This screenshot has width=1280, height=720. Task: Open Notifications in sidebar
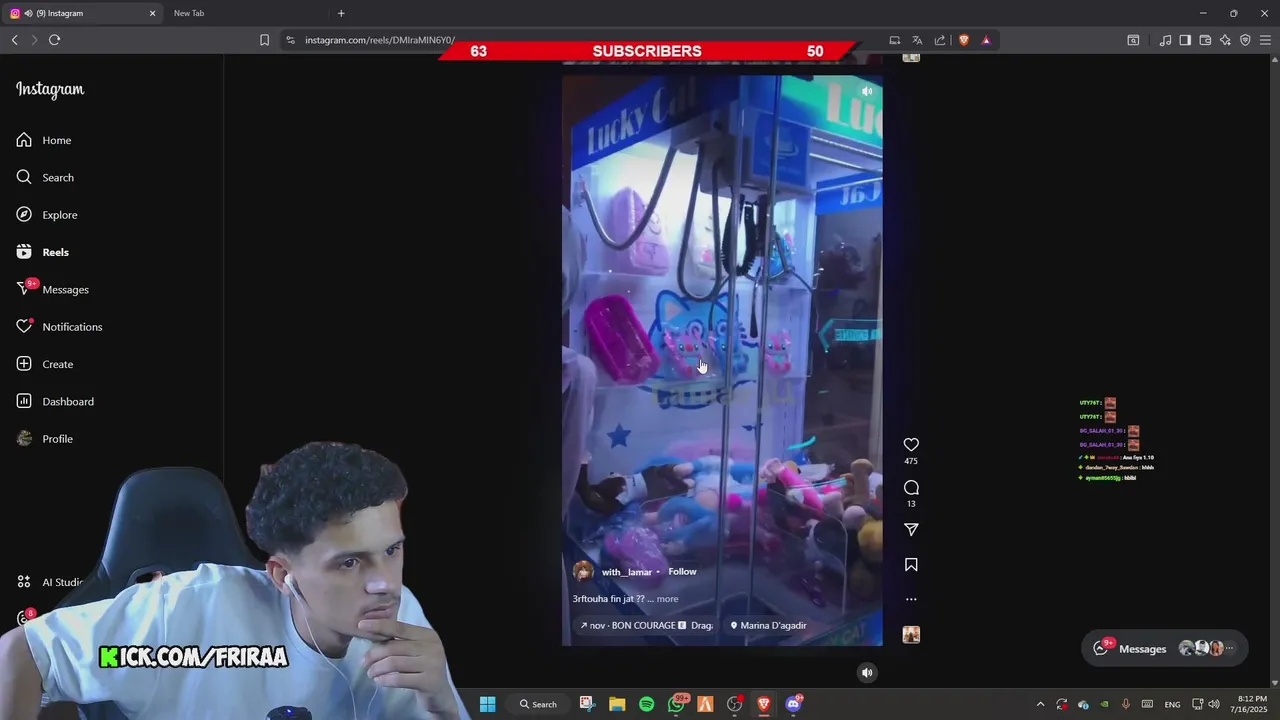pyautogui.click(x=59, y=327)
